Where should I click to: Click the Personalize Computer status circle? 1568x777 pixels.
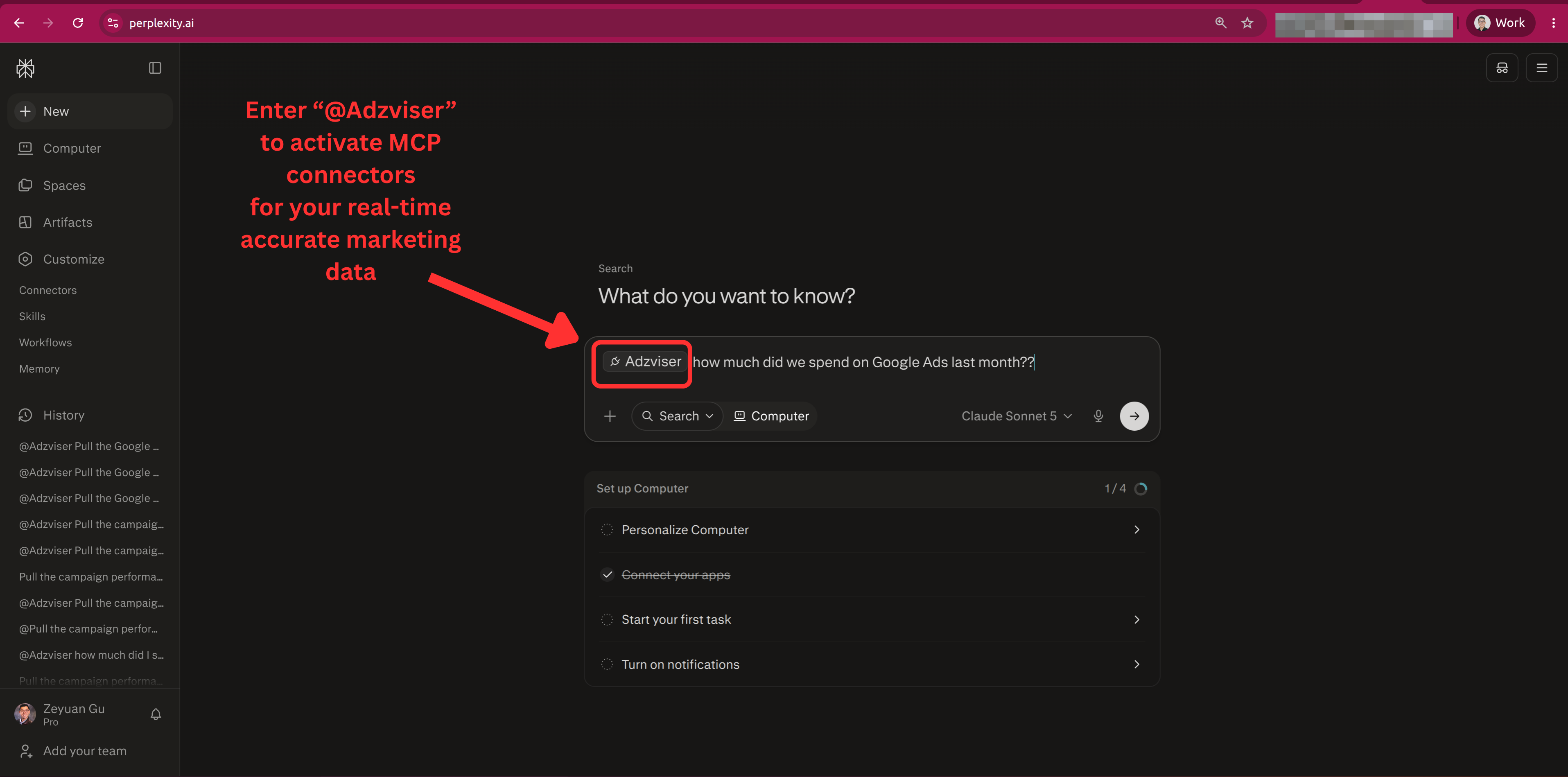[607, 530]
